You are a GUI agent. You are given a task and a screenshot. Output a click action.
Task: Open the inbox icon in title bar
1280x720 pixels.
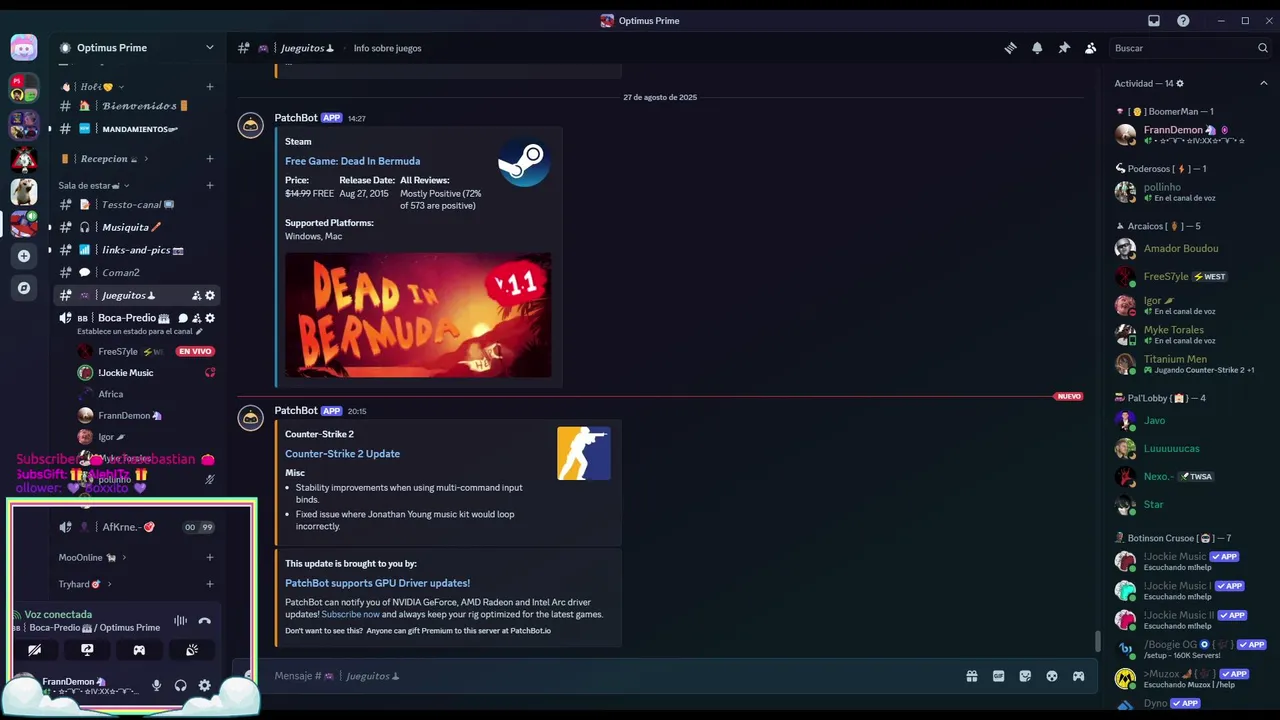click(x=1153, y=20)
